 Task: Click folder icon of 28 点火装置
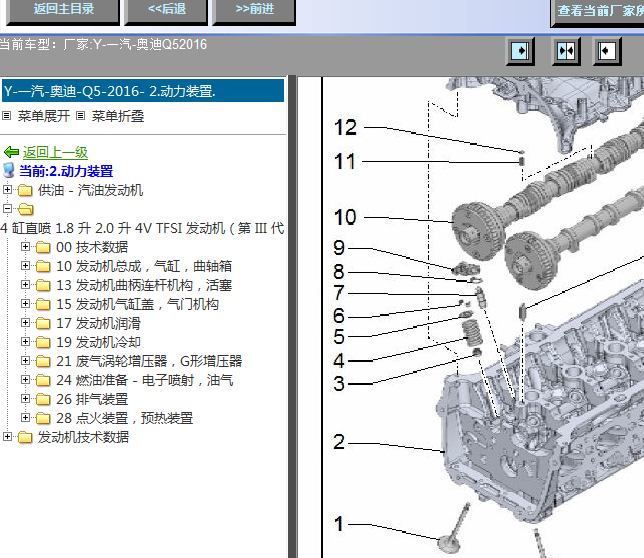click(x=43, y=418)
